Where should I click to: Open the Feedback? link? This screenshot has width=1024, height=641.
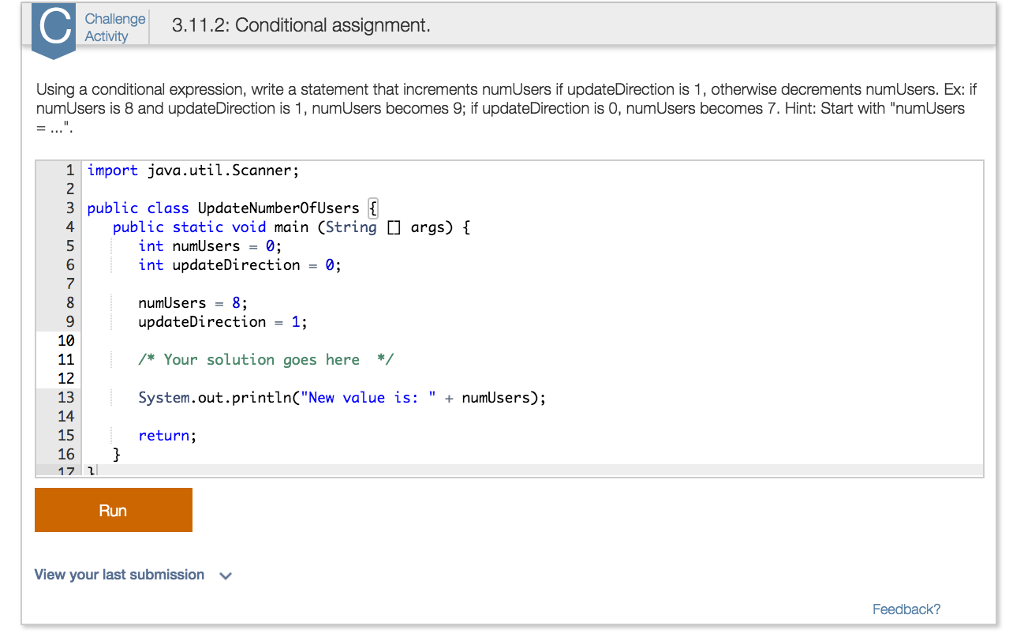[906, 609]
